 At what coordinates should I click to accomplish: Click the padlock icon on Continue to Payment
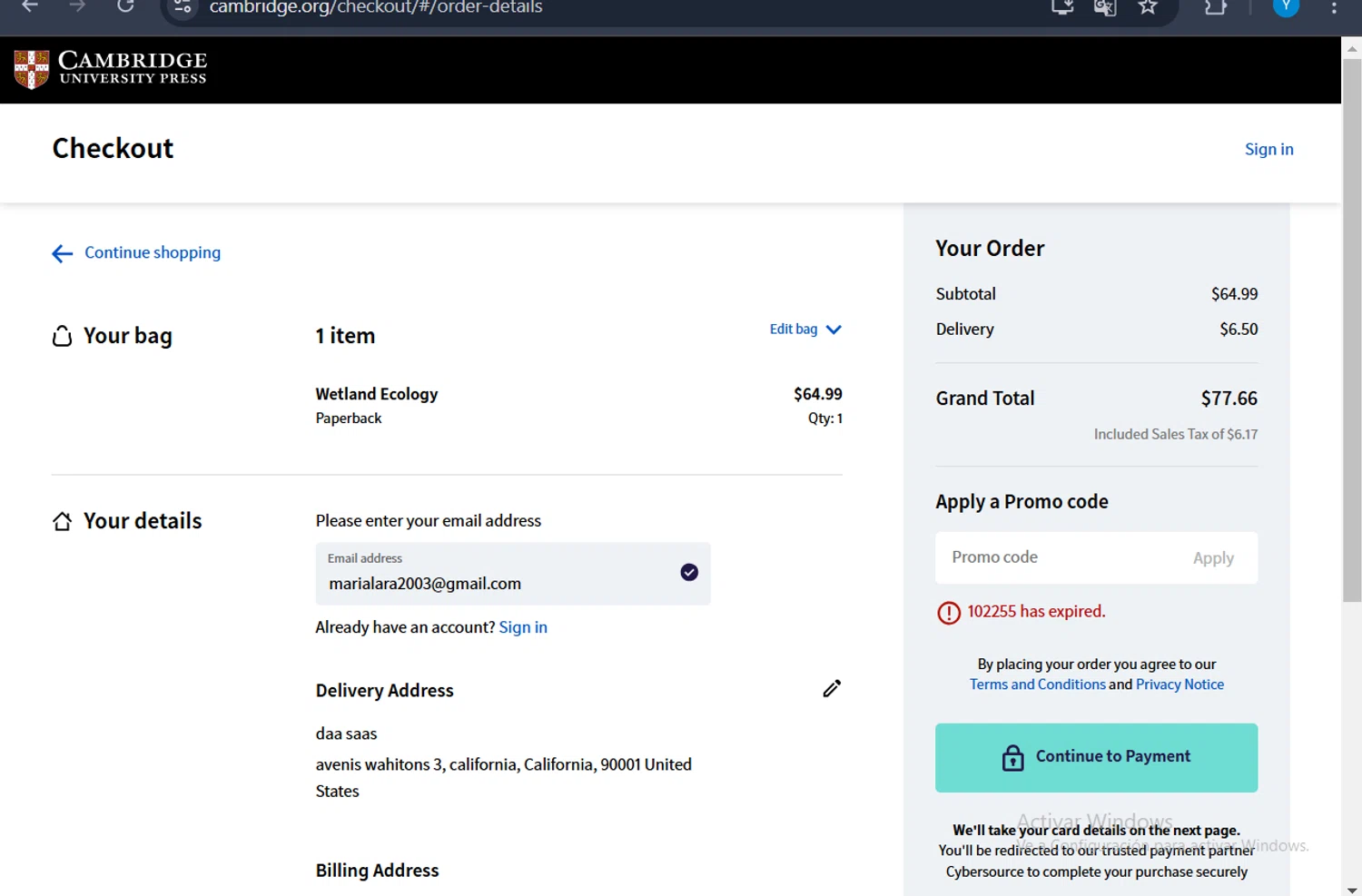pos(1012,757)
